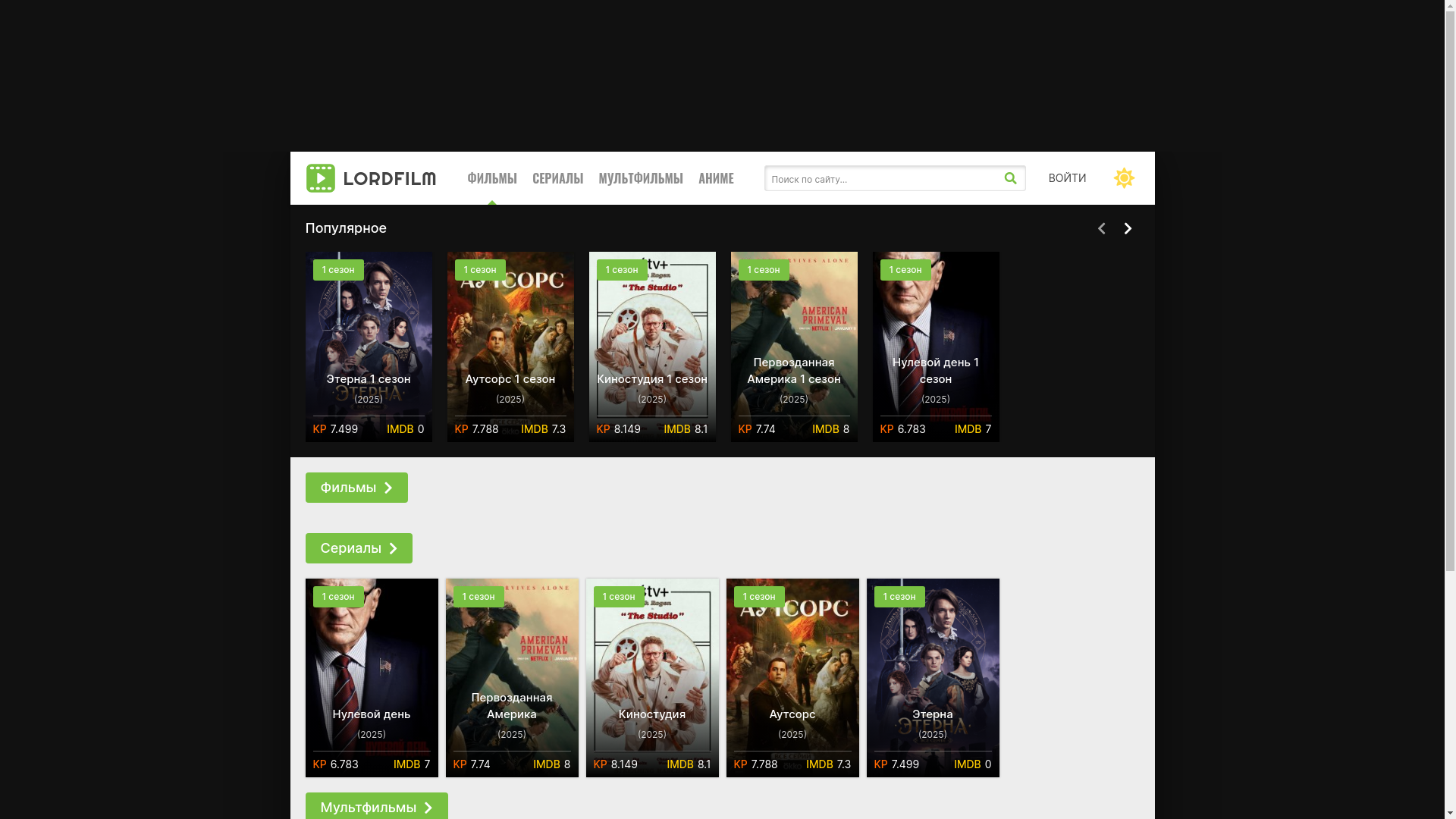Open the ФИЛЬМЫ menu tab
The width and height of the screenshot is (1456, 819).
point(492,178)
